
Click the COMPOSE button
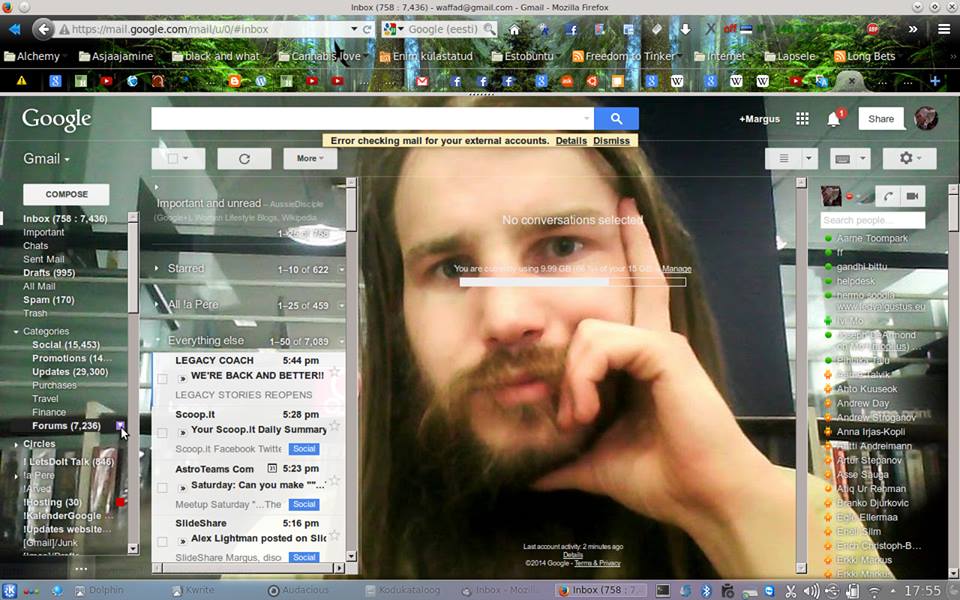click(66, 194)
